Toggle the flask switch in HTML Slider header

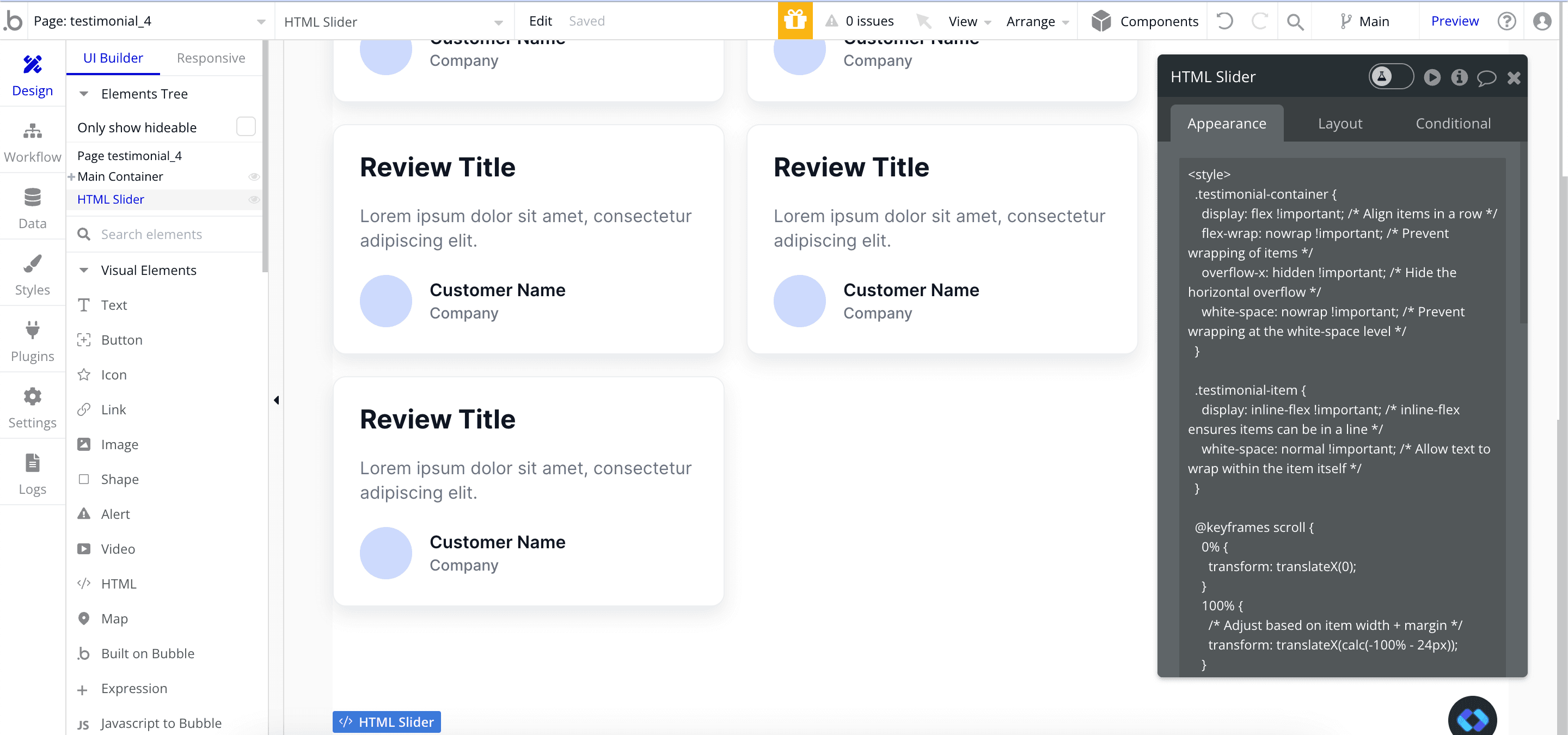click(1391, 77)
